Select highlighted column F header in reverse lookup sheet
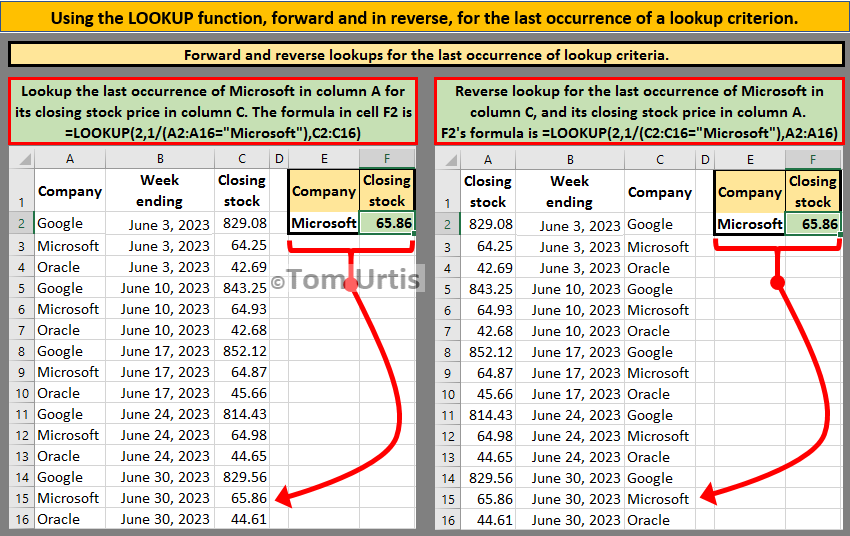850x536 pixels. click(x=813, y=160)
